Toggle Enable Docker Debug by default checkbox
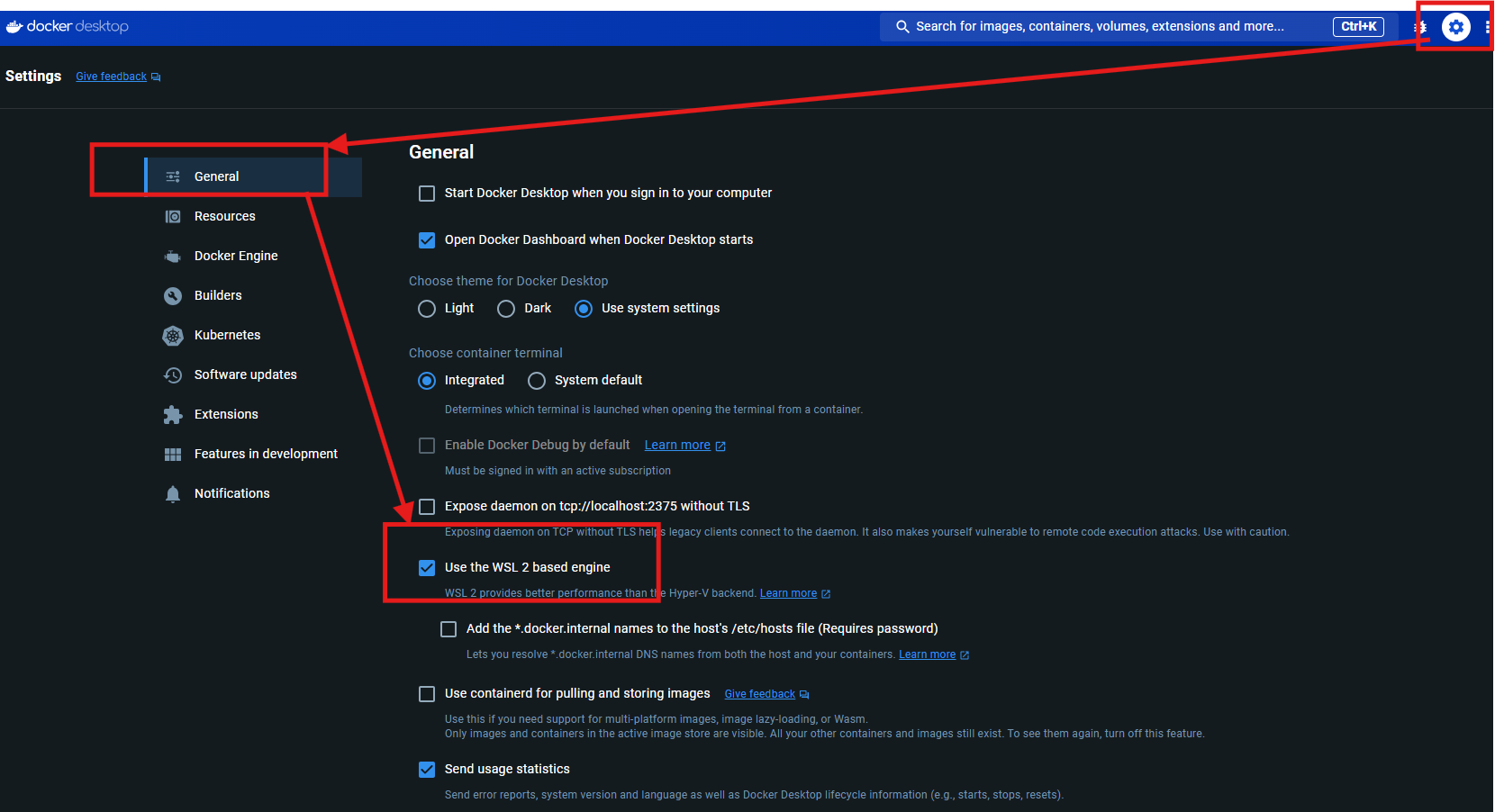 [427, 446]
